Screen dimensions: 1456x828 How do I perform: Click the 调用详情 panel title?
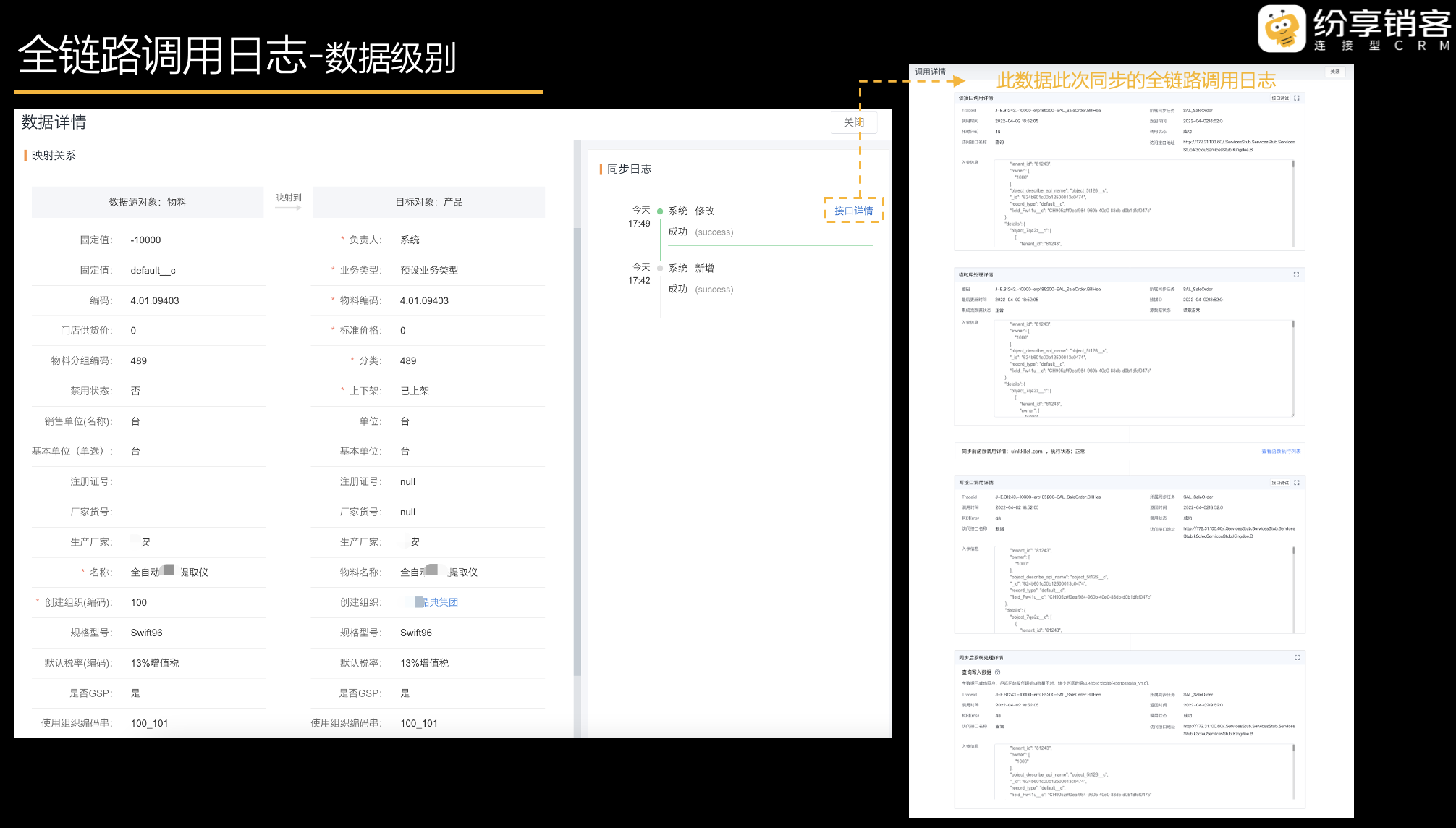pyautogui.click(x=930, y=72)
